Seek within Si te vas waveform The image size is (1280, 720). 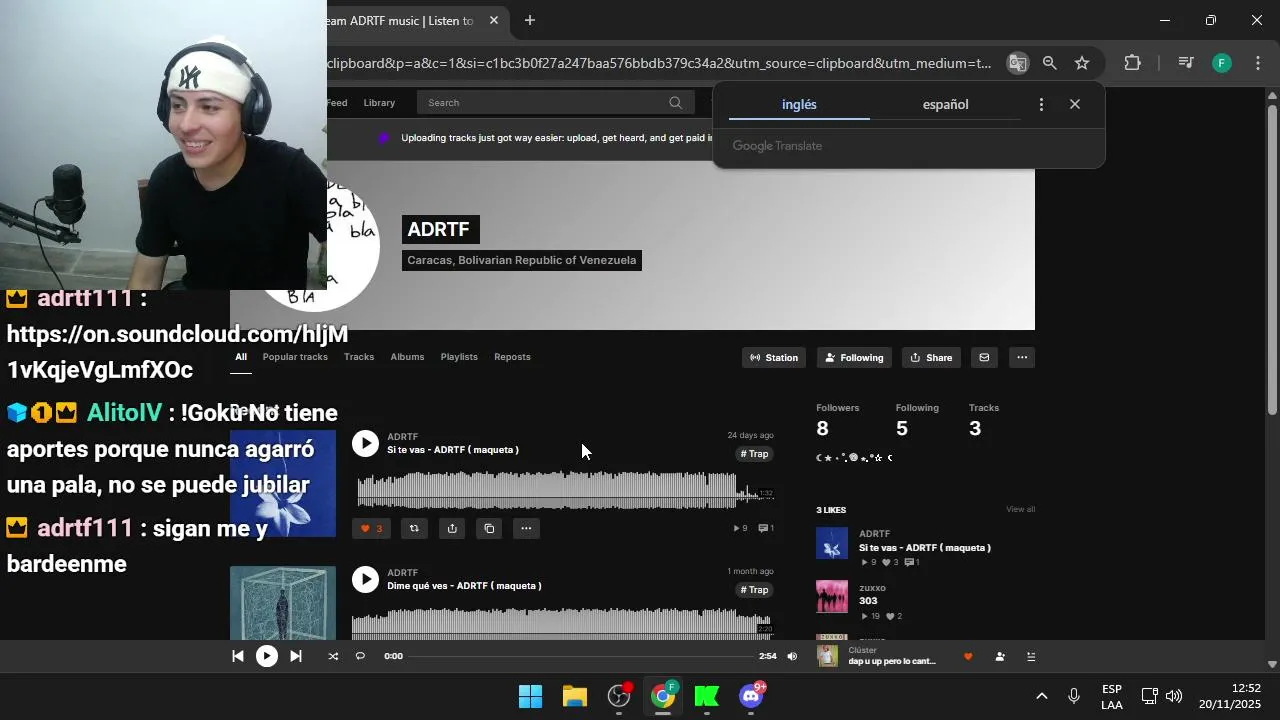tap(565, 490)
